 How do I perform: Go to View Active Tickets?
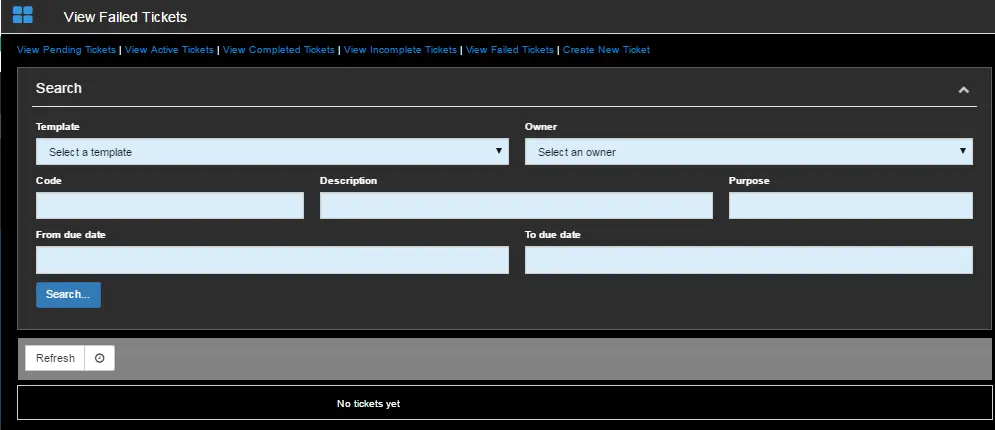point(169,50)
